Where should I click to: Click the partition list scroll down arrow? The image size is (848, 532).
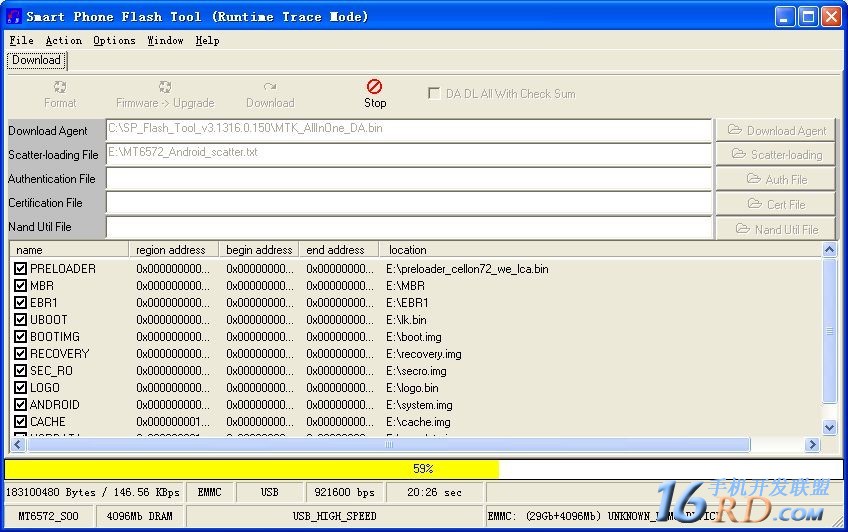[830, 427]
